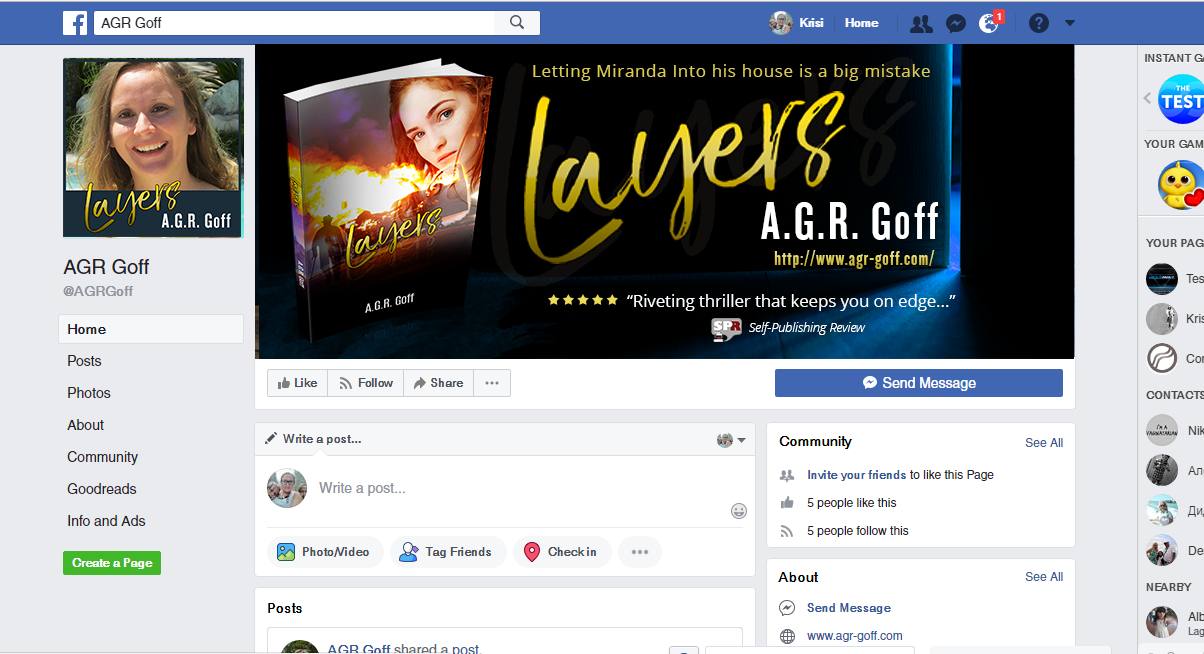
Task: Open the fourth contact avatar in Contacts
Action: point(1162,550)
